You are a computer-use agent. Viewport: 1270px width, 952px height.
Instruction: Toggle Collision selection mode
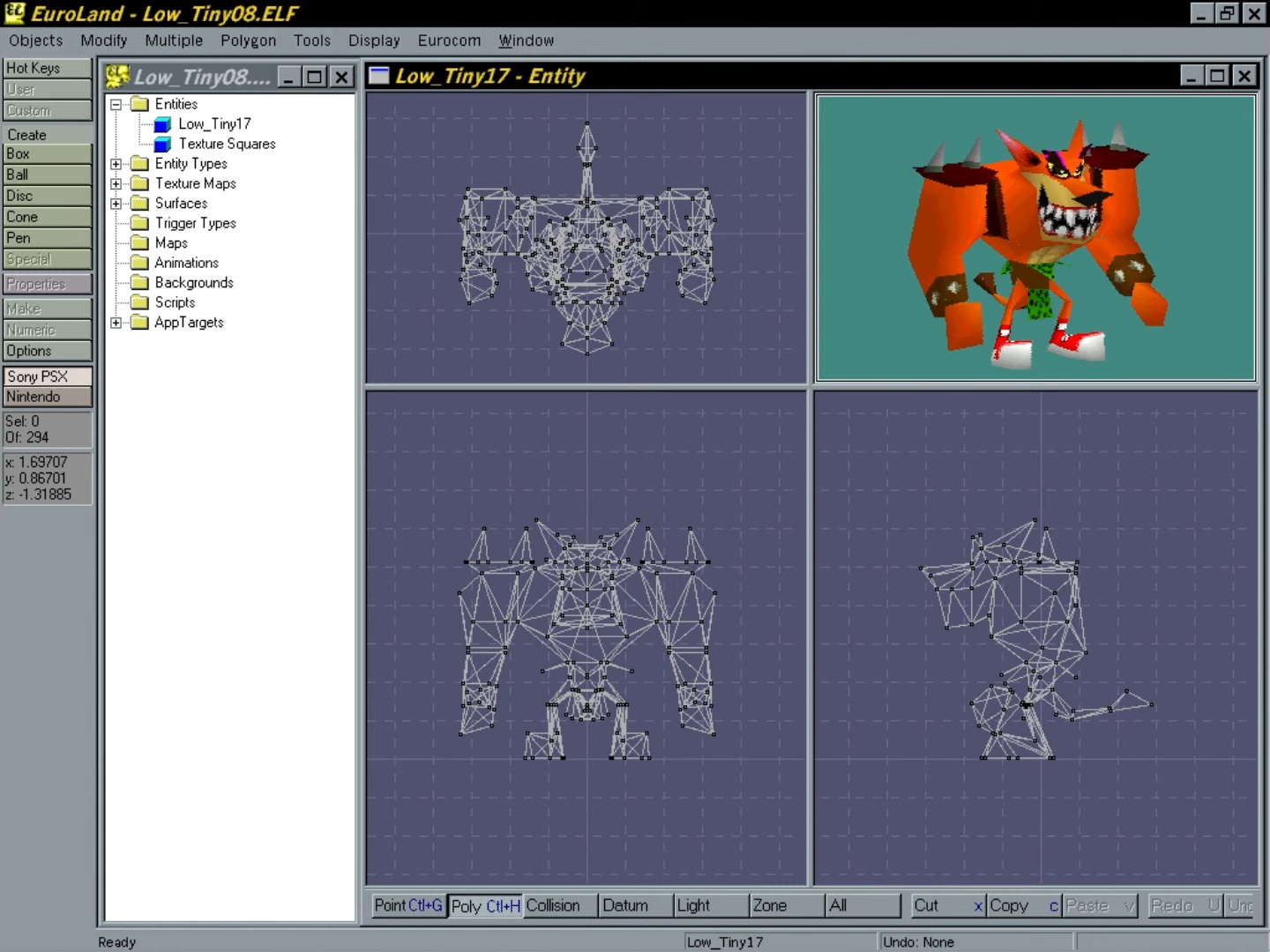561,905
